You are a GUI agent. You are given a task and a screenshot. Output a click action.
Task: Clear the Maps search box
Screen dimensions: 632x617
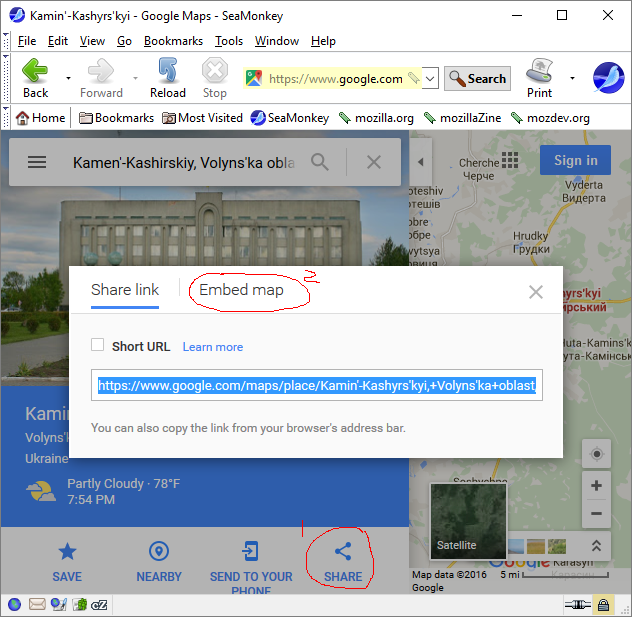(x=374, y=162)
